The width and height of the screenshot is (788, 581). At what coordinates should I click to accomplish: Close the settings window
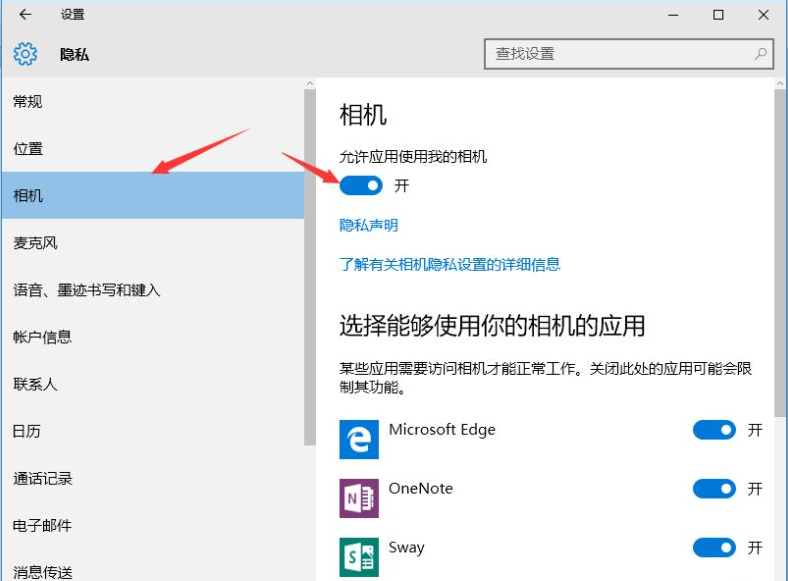click(x=763, y=15)
